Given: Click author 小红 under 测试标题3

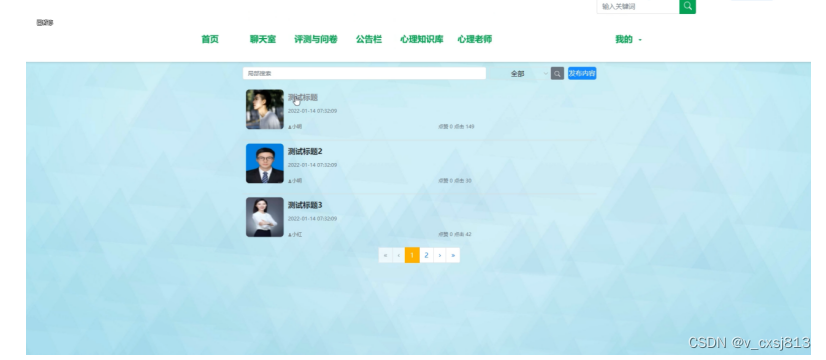Looking at the screenshot, I should point(295,235).
